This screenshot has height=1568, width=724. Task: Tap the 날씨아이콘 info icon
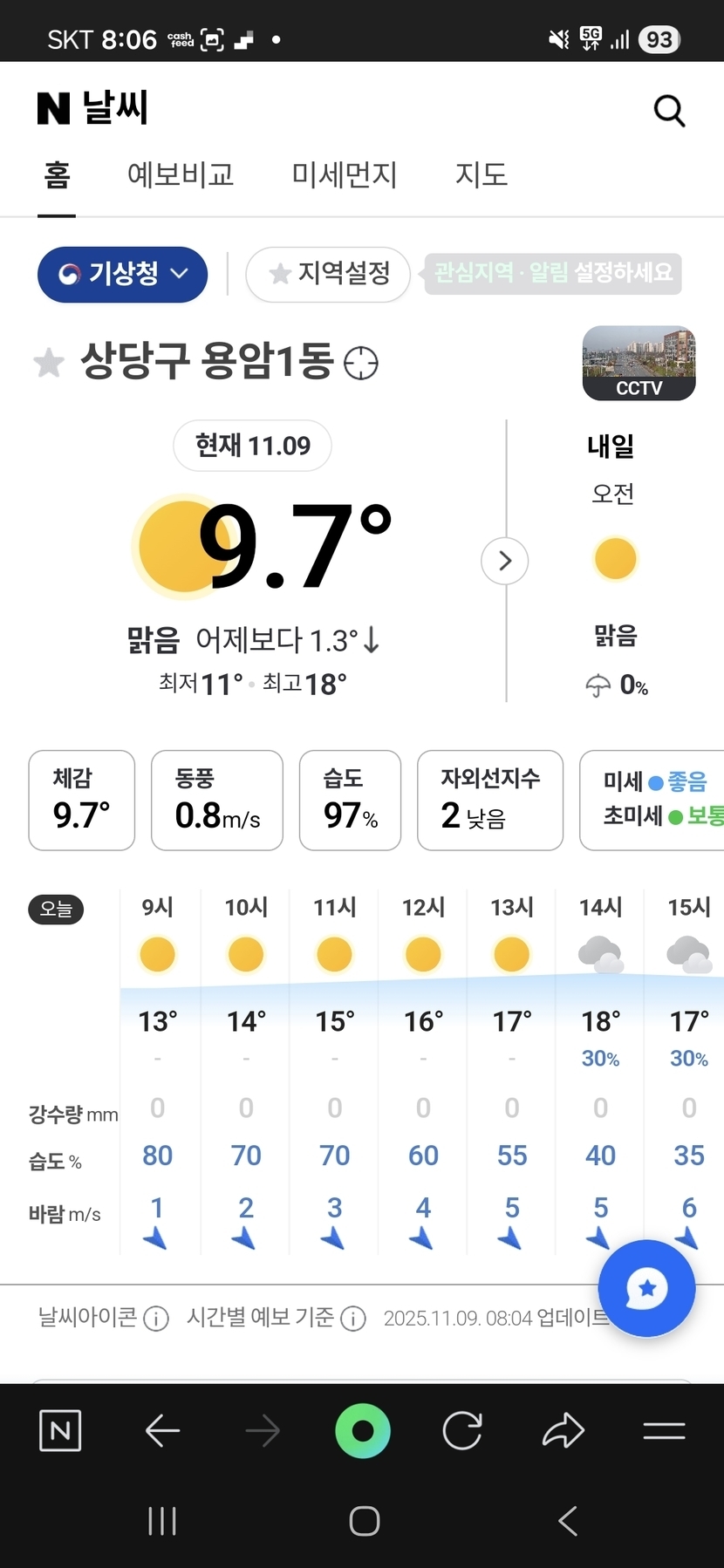click(x=156, y=1318)
